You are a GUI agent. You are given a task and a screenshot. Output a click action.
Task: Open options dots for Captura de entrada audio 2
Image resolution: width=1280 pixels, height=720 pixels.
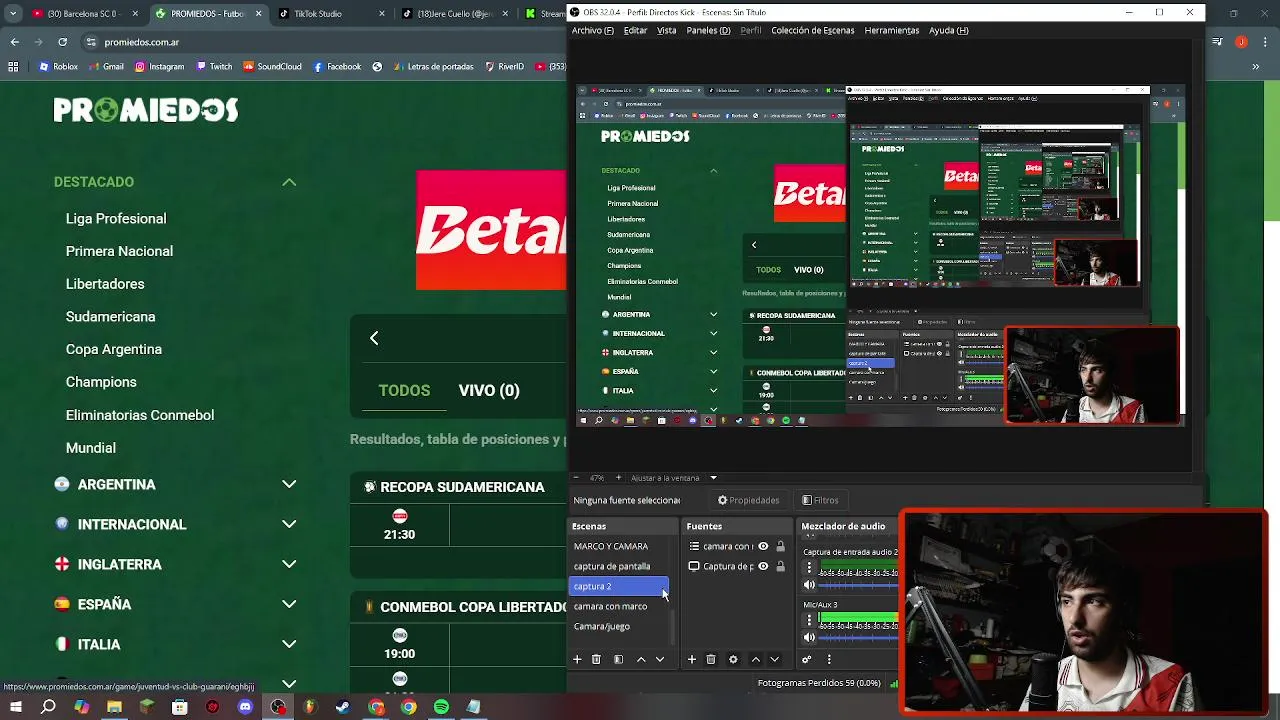[x=810, y=568]
